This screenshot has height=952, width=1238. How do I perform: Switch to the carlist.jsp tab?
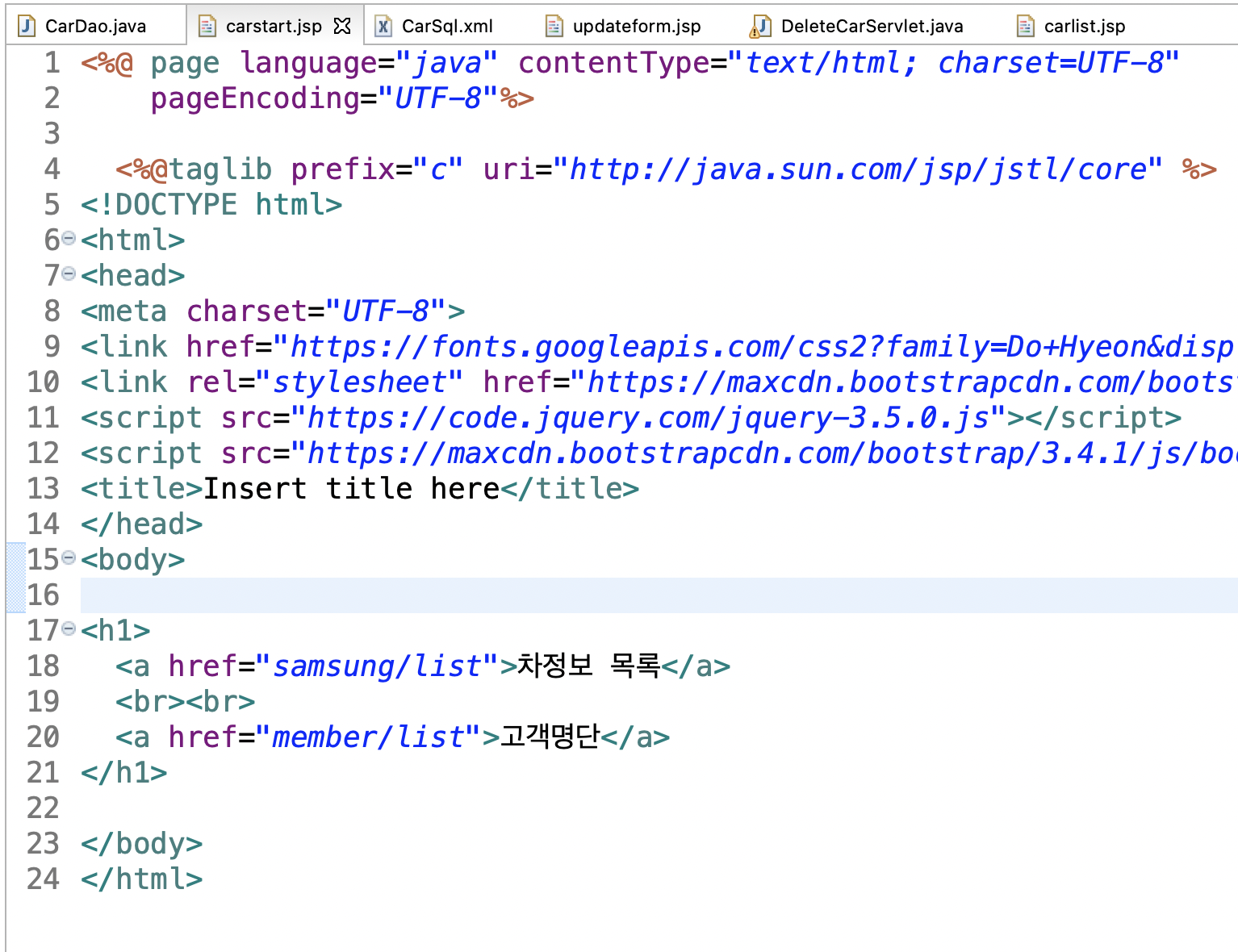[1084, 26]
